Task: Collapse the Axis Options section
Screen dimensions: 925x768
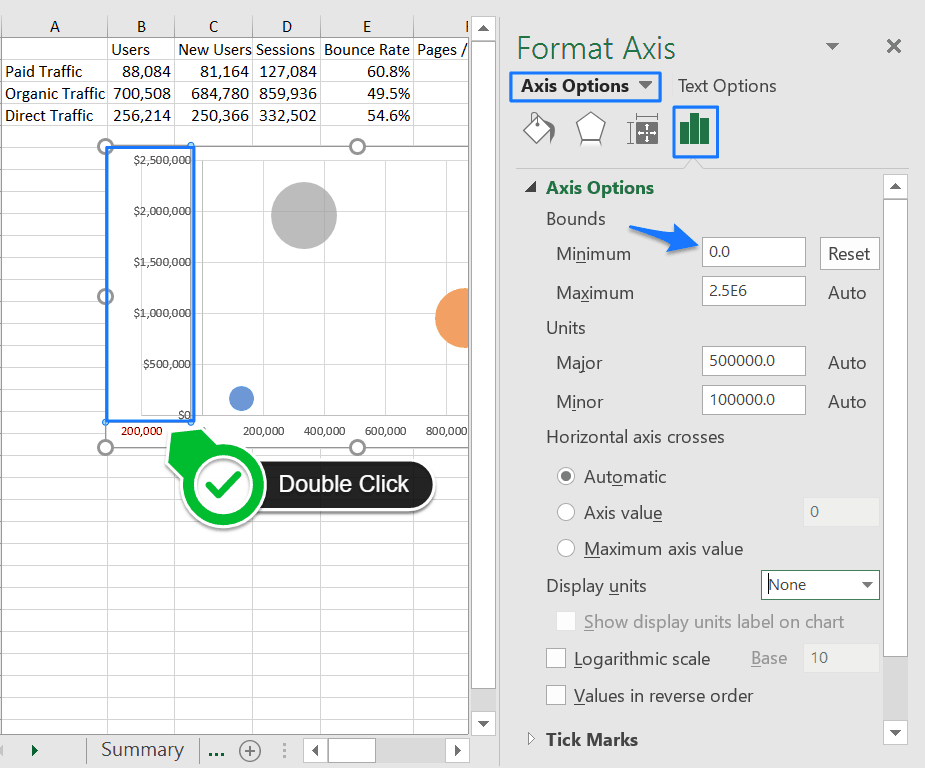Action: (531, 187)
